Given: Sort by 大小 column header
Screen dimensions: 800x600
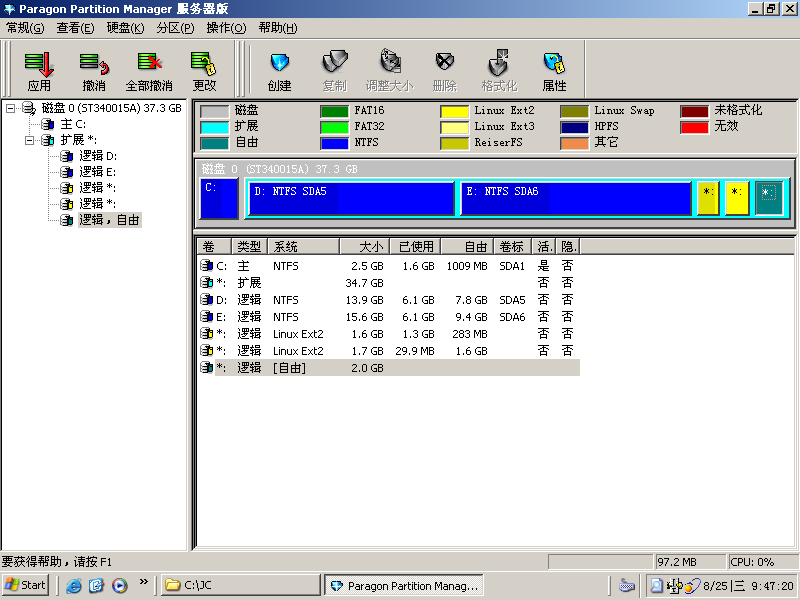Looking at the screenshot, I should tap(365, 247).
